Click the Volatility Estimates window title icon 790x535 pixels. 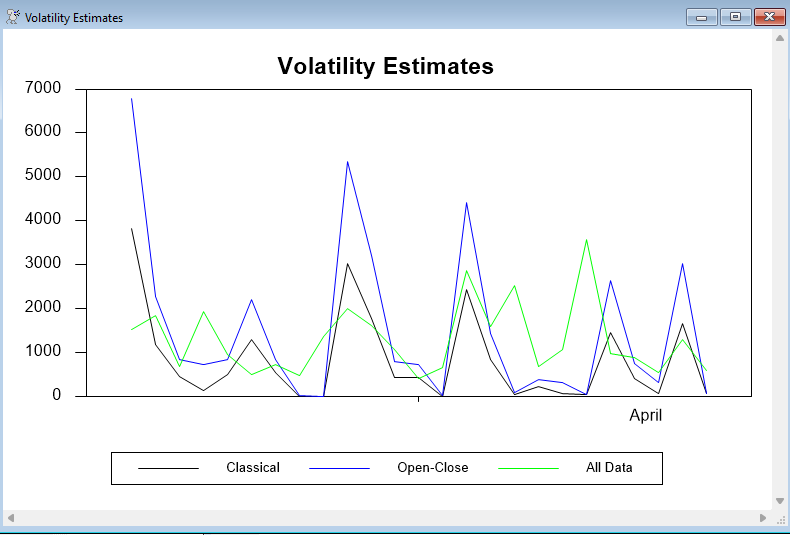(13, 17)
